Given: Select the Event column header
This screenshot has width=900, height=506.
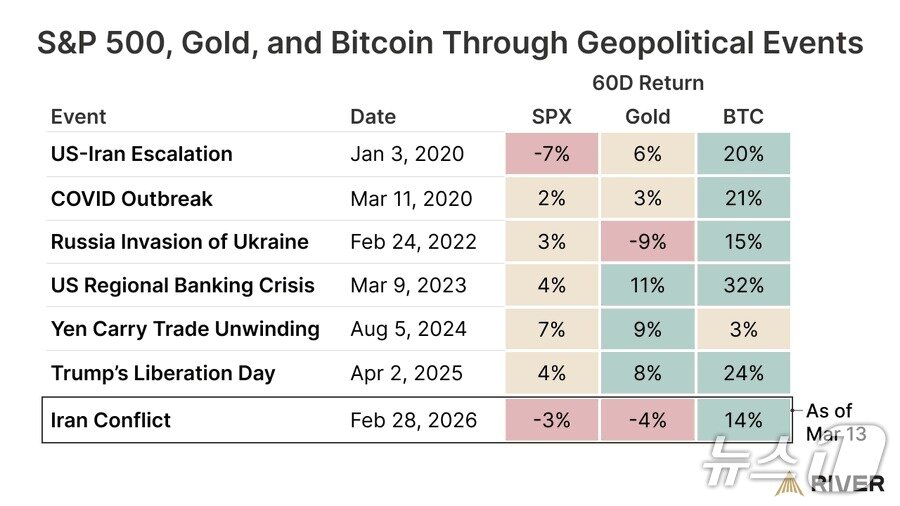Looking at the screenshot, I should pos(78,116).
